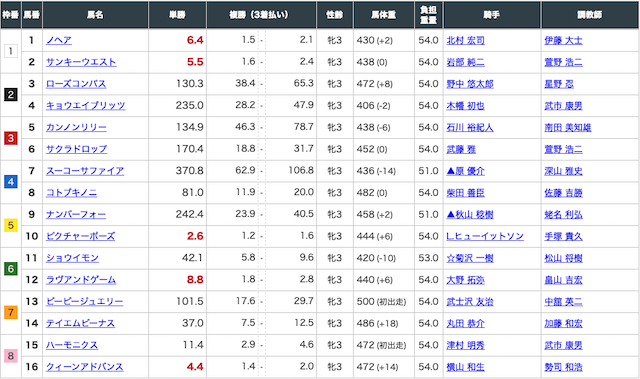This screenshot has width=640, height=379.
Task: Open trainer 佐藤 吉勝 link
Action: coord(563,193)
